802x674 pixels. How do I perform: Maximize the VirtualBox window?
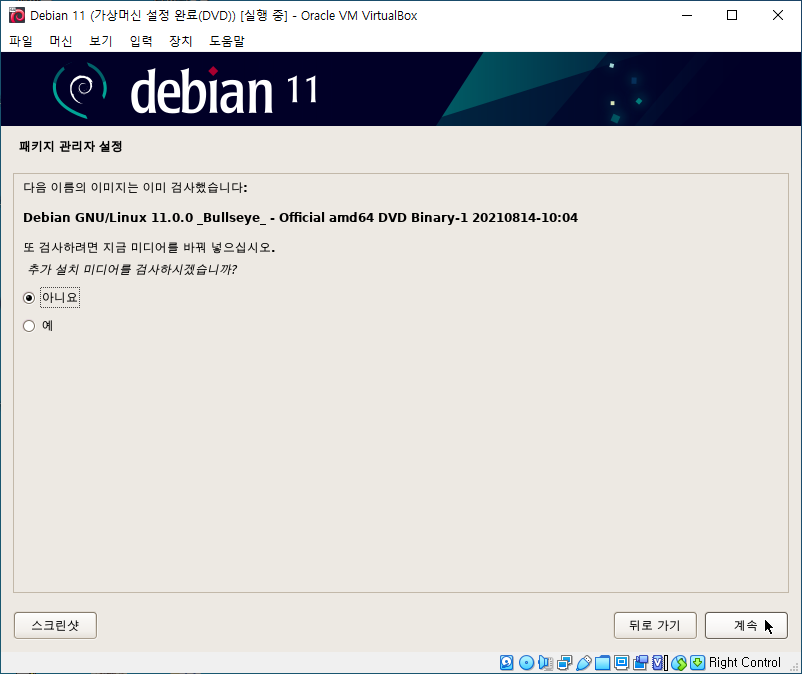pyautogui.click(x=732, y=15)
